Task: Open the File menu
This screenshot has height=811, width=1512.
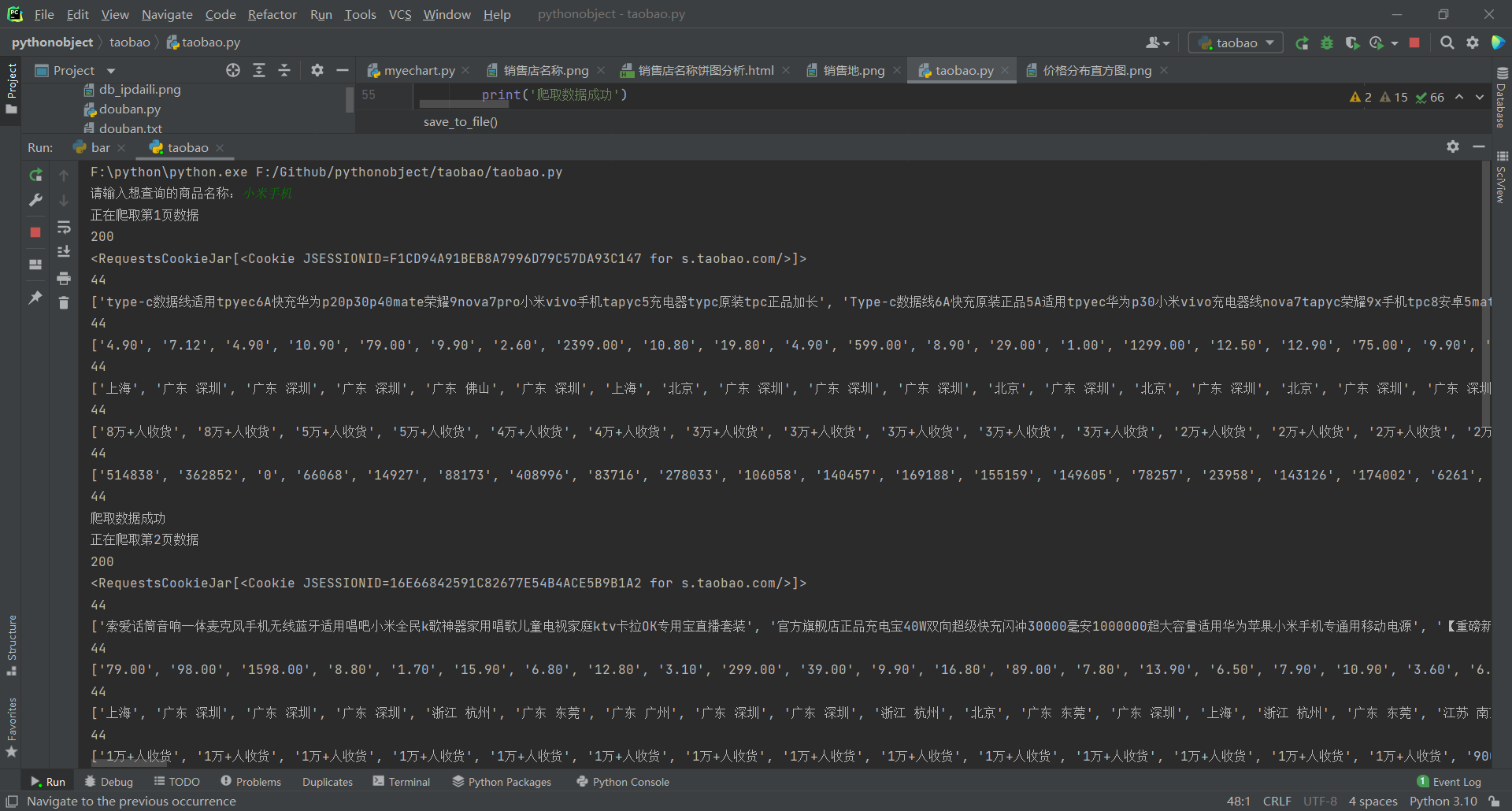Action: click(x=44, y=14)
